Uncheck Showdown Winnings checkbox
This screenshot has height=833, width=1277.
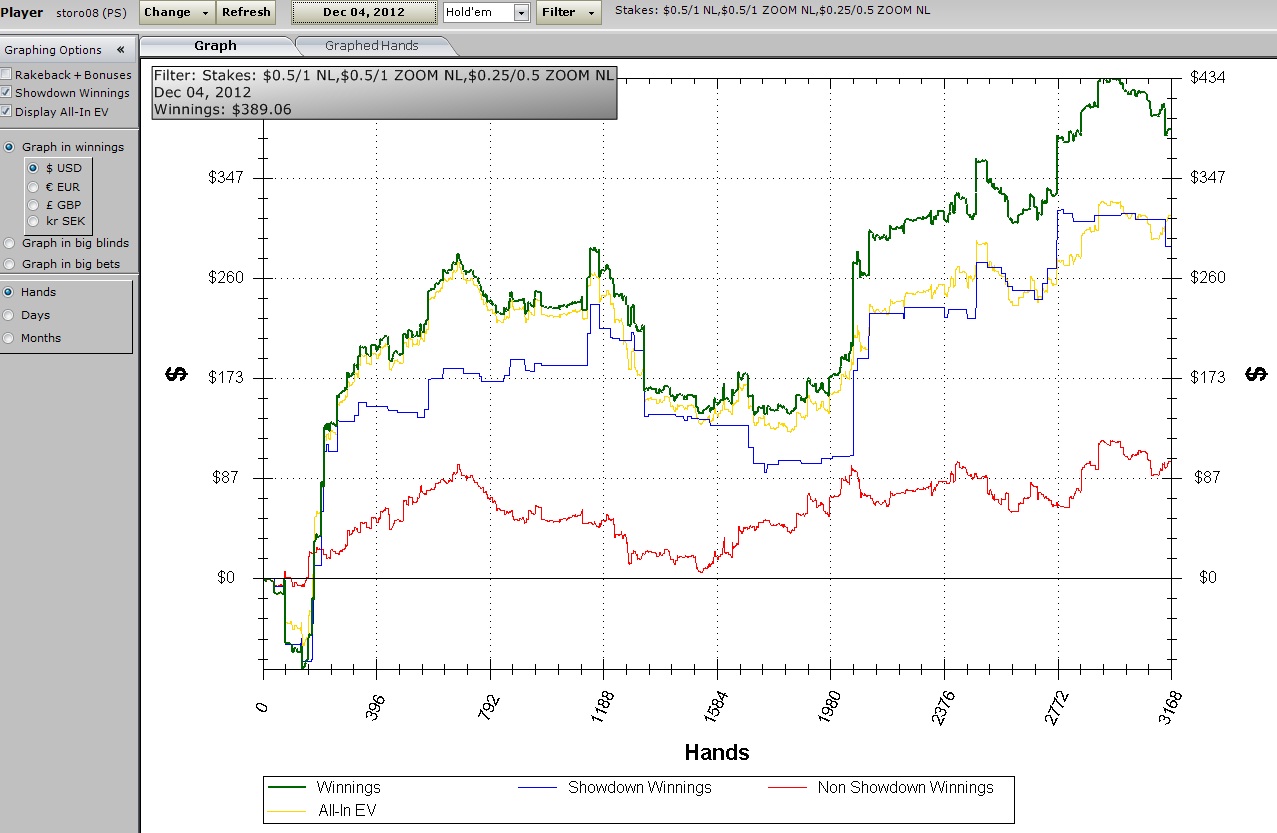click(x=7, y=93)
